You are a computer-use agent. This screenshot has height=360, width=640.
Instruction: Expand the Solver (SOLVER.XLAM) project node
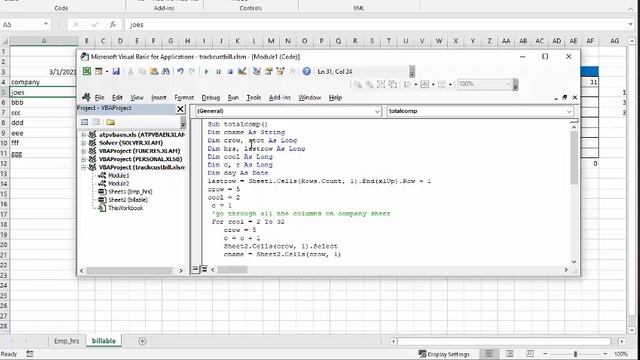click(84, 143)
